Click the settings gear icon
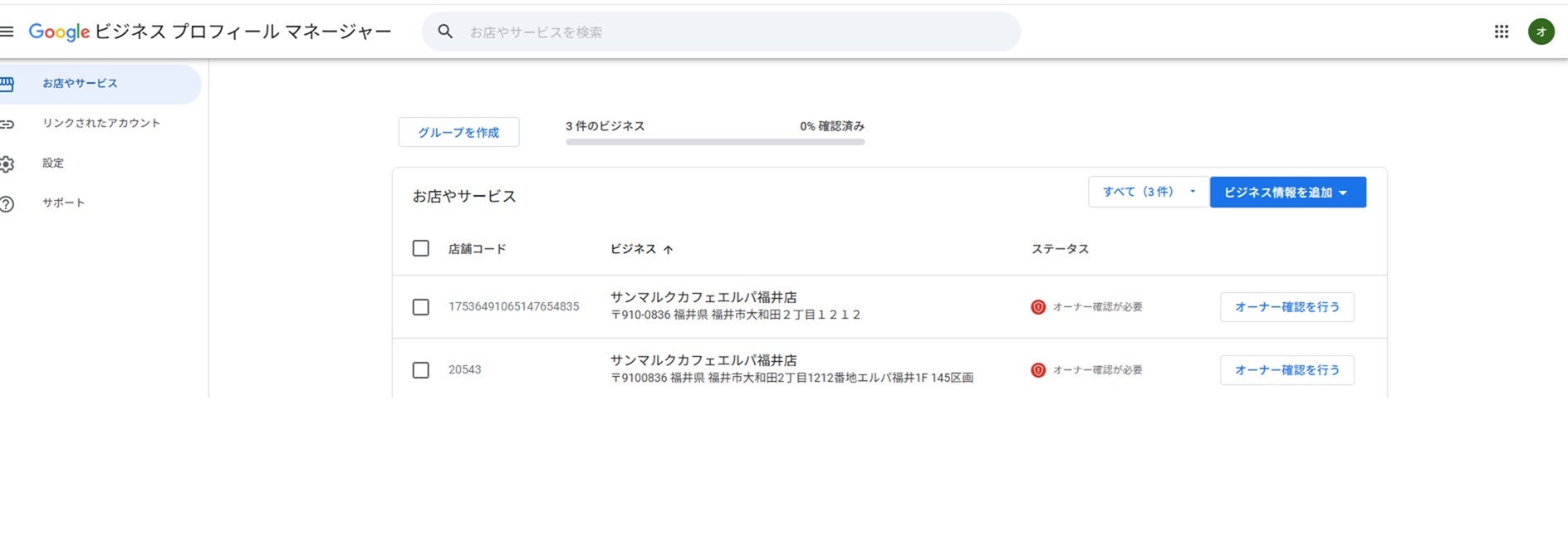 click(7, 164)
